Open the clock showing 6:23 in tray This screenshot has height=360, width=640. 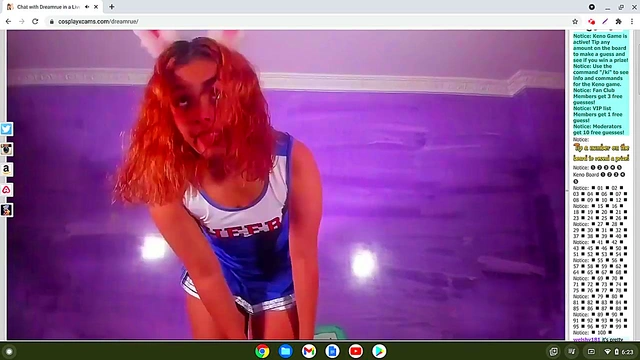tap(627, 352)
